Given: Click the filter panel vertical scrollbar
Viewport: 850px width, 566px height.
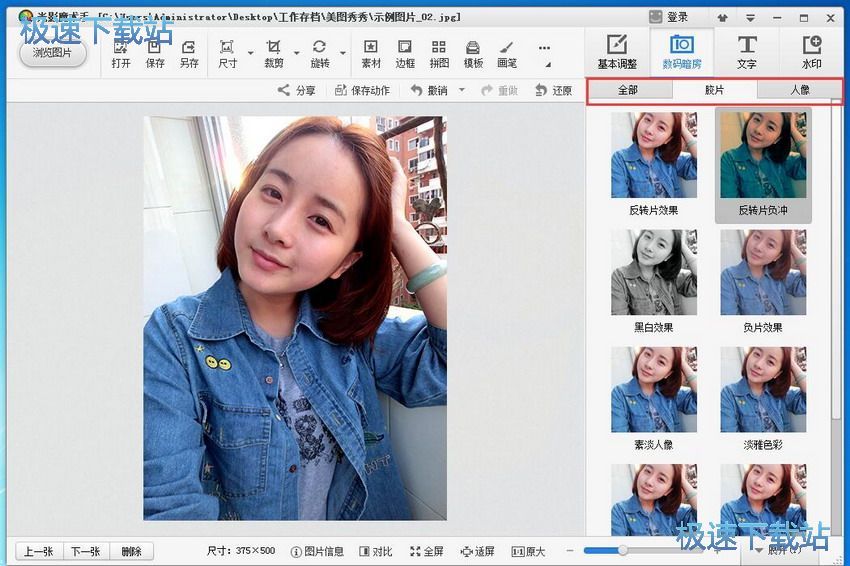Looking at the screenshot, I should [837, 260].
